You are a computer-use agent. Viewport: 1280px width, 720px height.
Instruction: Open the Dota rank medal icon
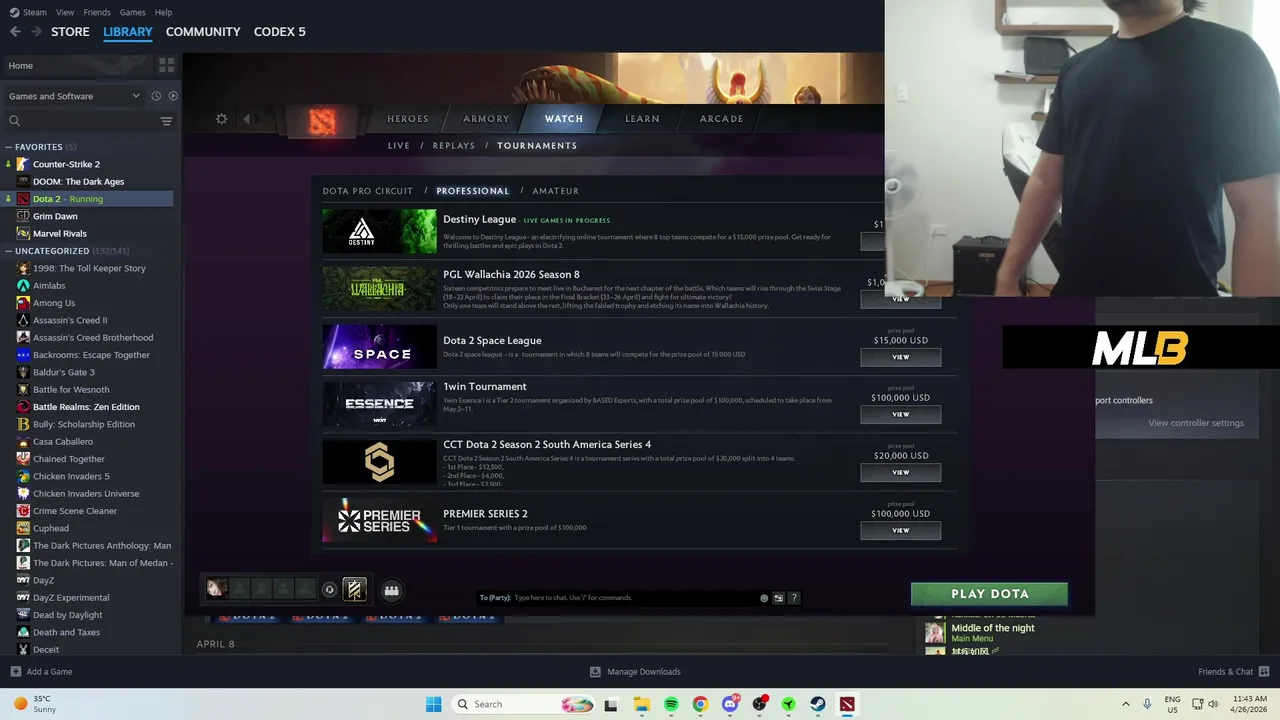[x=355, y=590]
